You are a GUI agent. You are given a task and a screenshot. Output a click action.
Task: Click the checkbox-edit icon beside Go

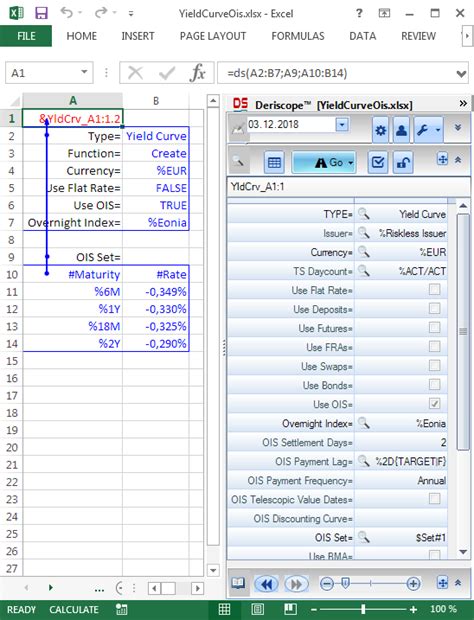tap(378, 162)
